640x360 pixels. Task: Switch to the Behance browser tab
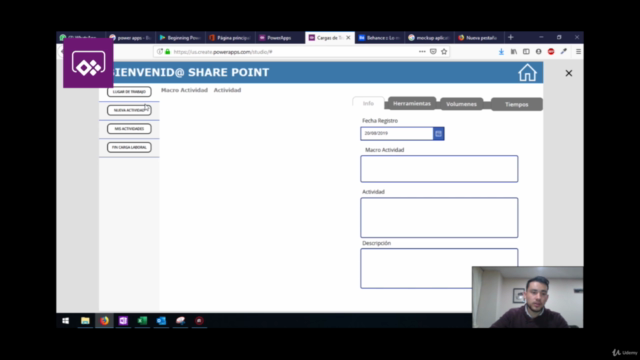click(379, 38)
